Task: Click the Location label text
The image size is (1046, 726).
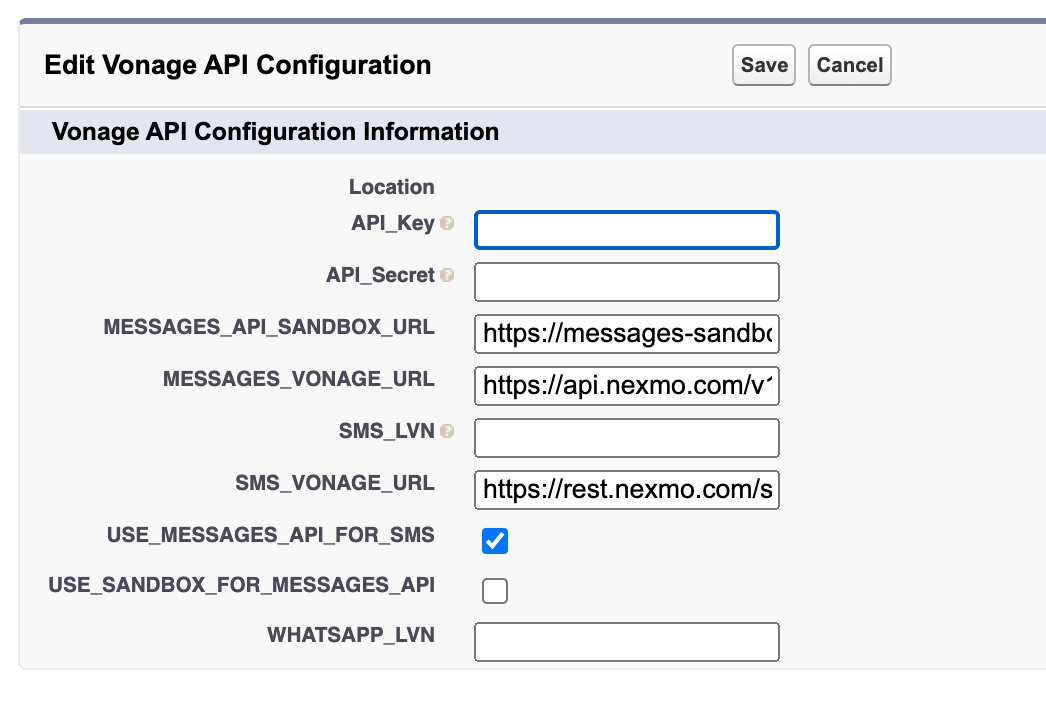Action: click(392, 187)
